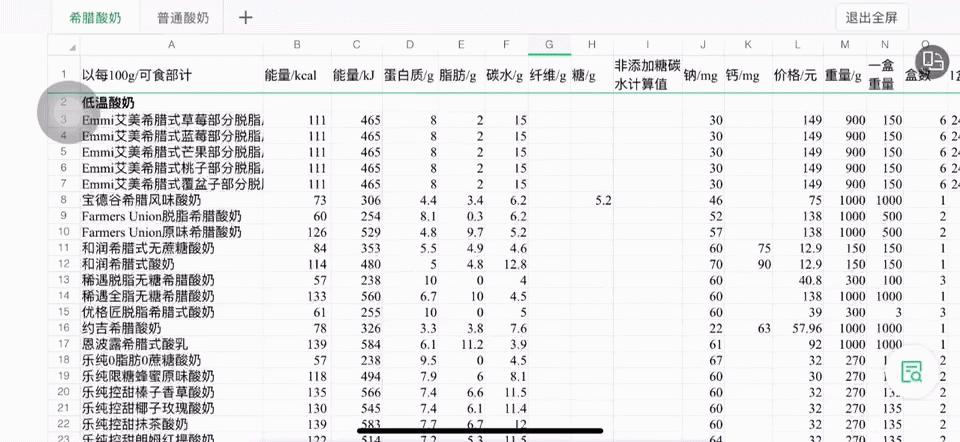960x442 pixels.
Task: Select column A header
Action: [x=171, y=45]
